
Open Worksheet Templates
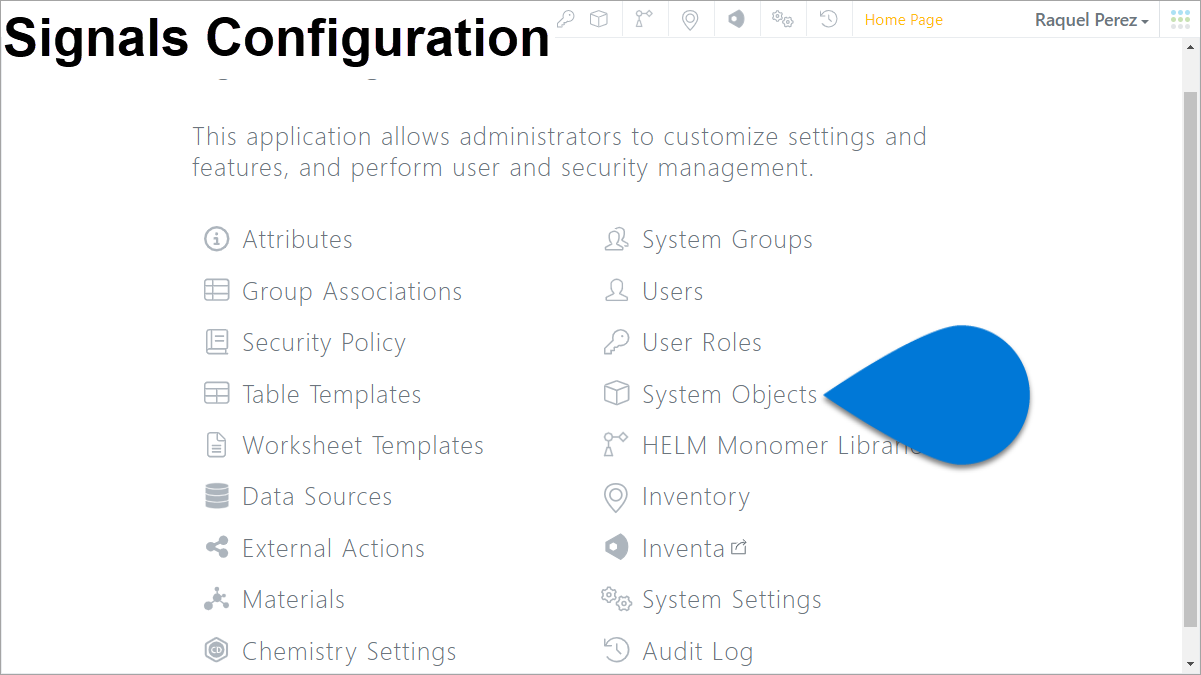coord(363,446)
